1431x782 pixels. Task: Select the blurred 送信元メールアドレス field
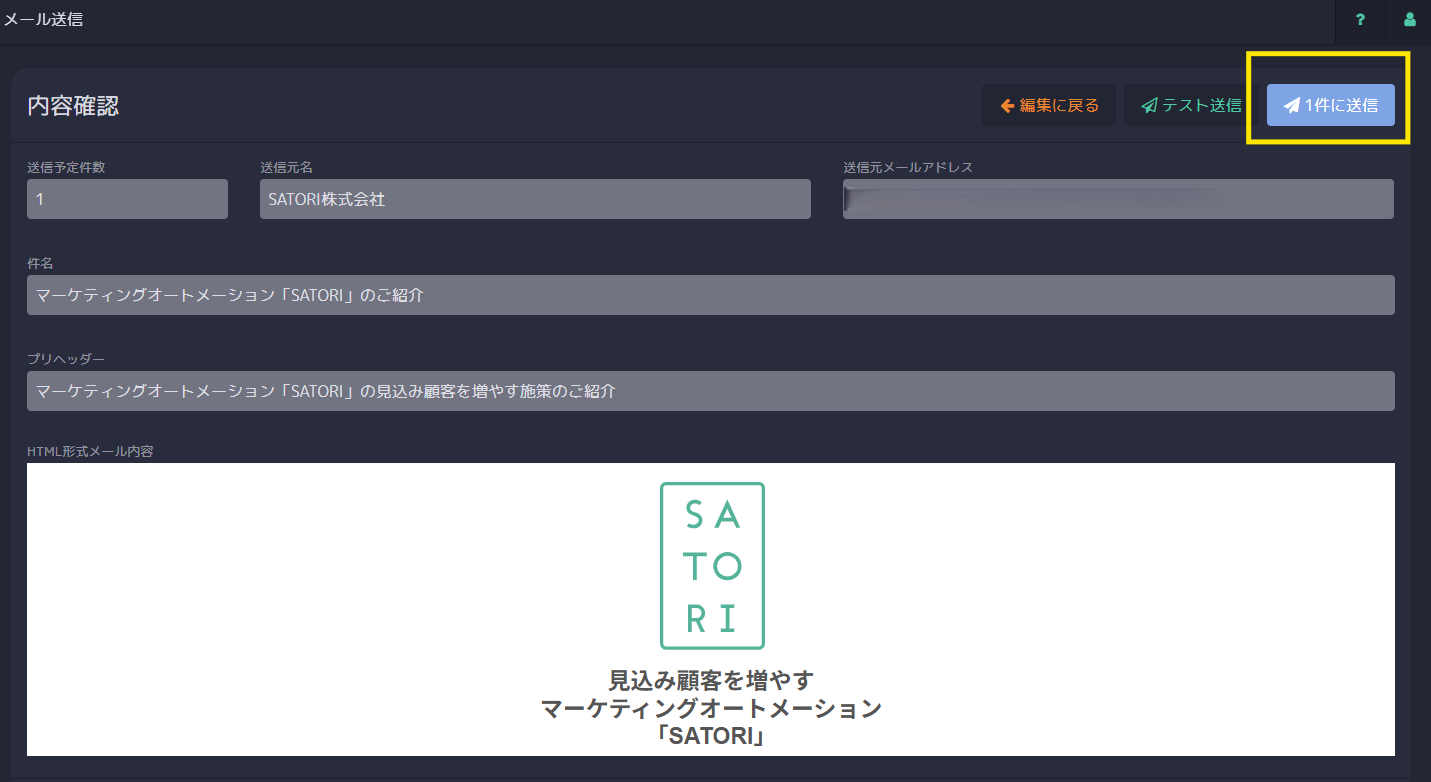[1118, 199]
